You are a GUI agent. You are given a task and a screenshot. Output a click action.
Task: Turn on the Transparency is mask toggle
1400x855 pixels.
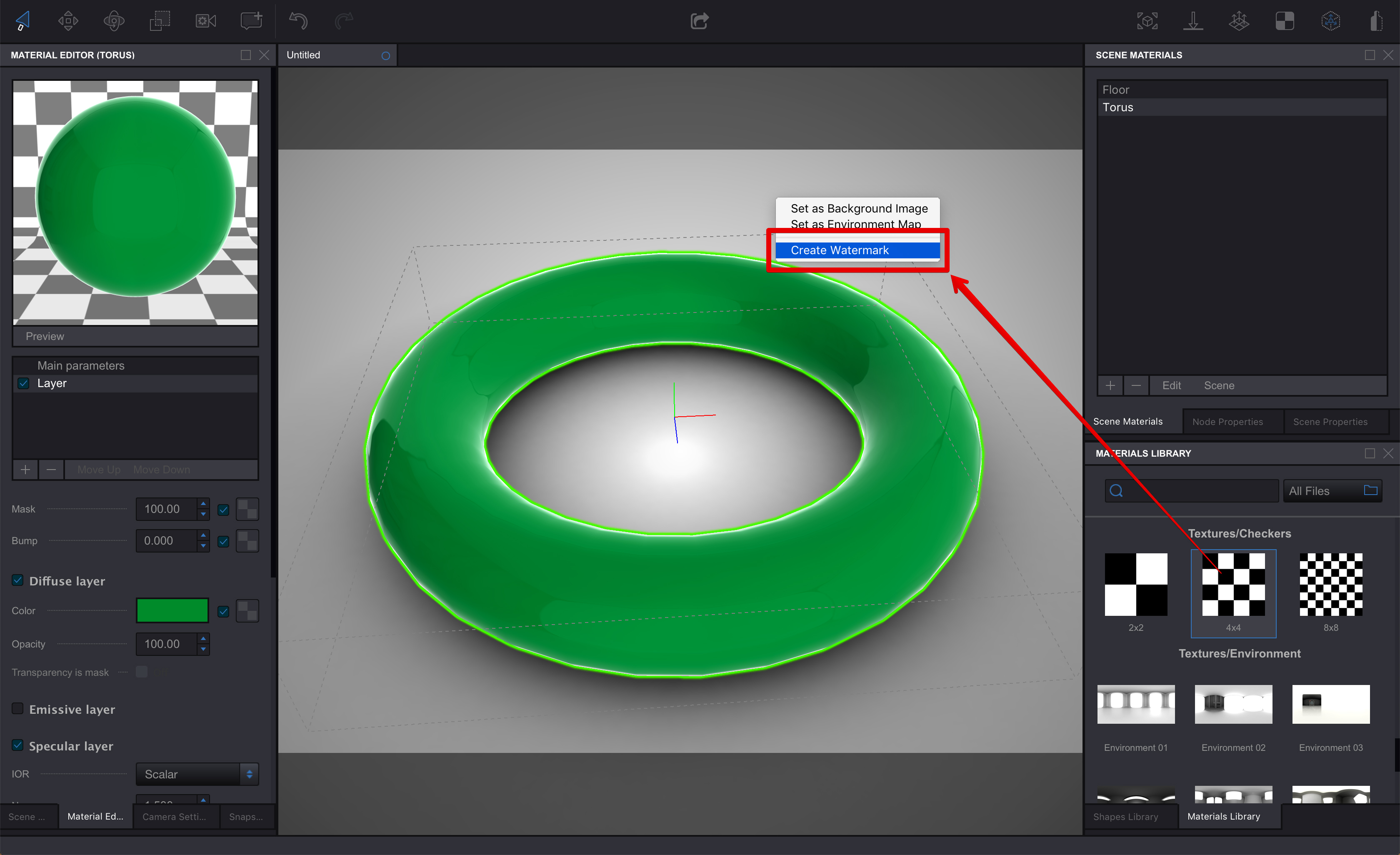click(x=142, y=672)
